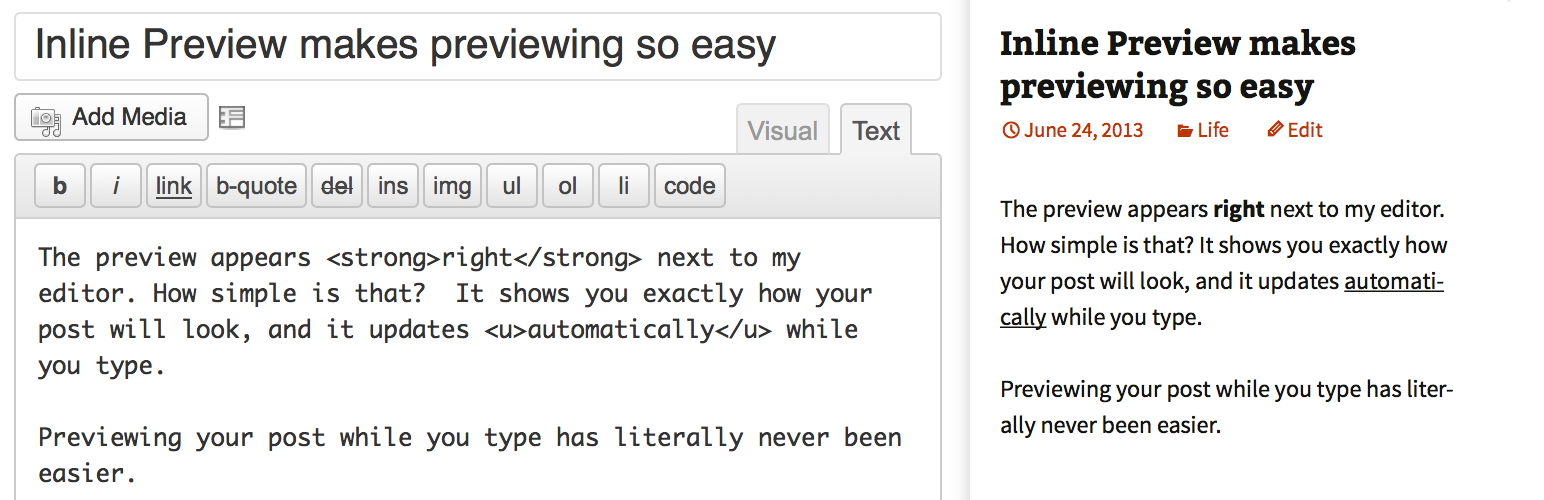The height and width of the screenshot is (500, 1544).
Task: Insert an image with the img button
Action: click(452, 186)
